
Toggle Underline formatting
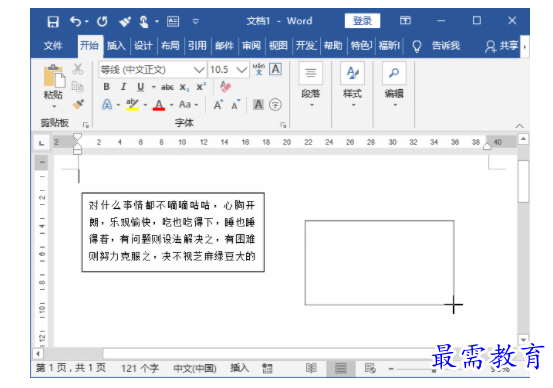[x=140, y=87]
